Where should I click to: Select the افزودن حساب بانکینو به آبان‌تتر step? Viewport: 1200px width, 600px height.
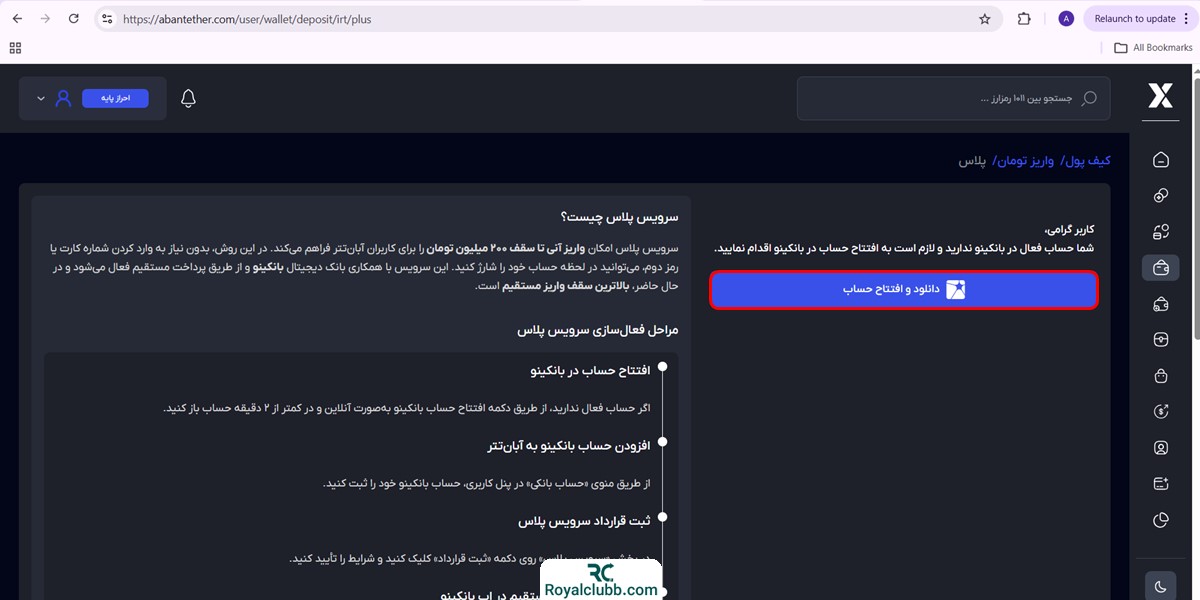click(x=569, y=445)
